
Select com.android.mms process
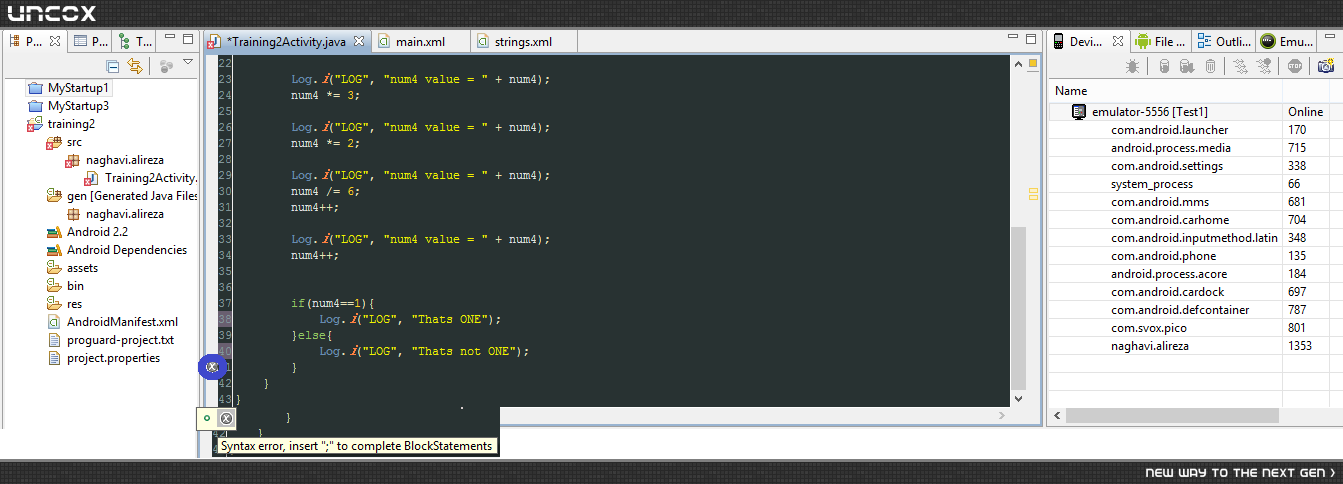coord(1196,202)
